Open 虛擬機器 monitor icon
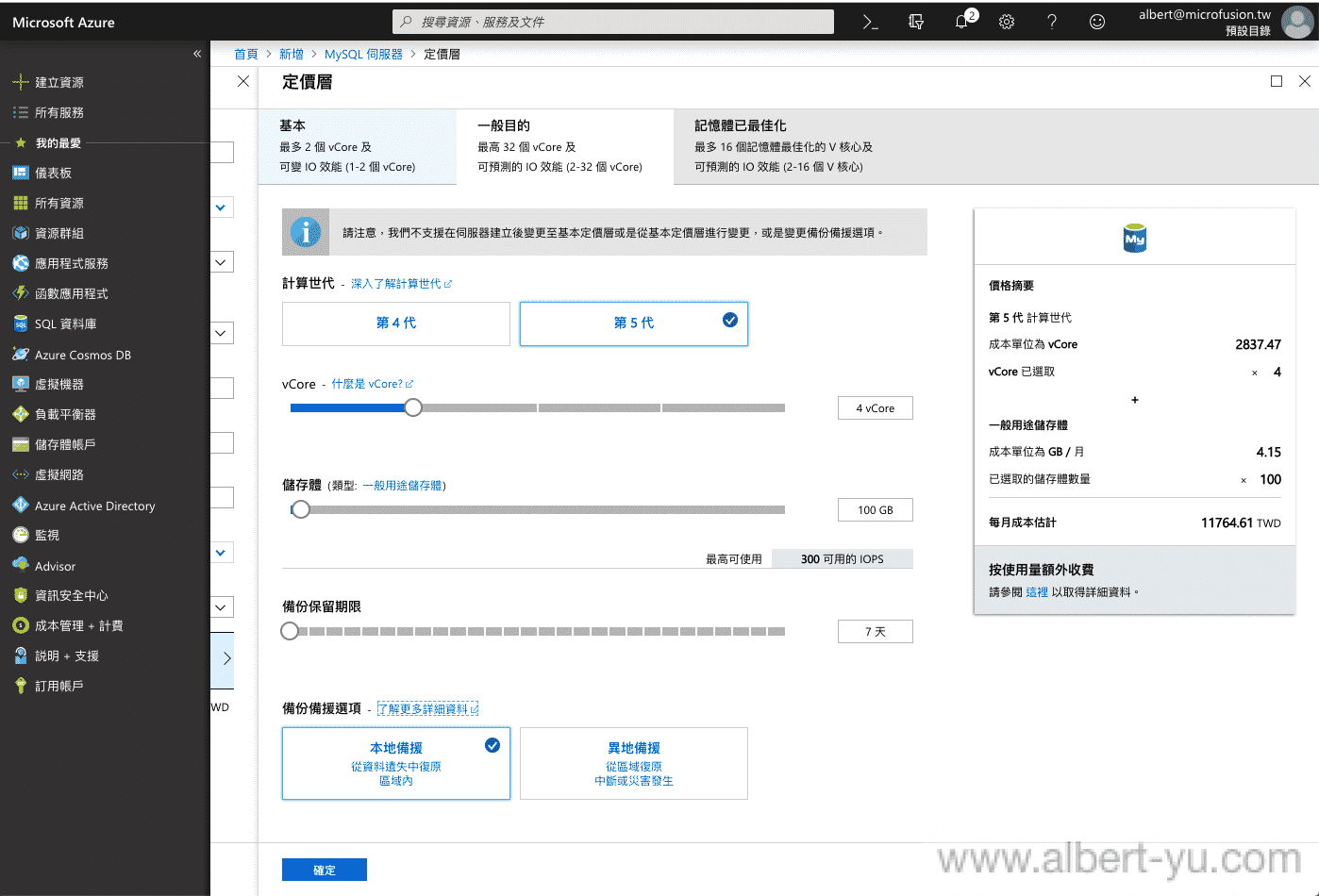 point(21,384)
